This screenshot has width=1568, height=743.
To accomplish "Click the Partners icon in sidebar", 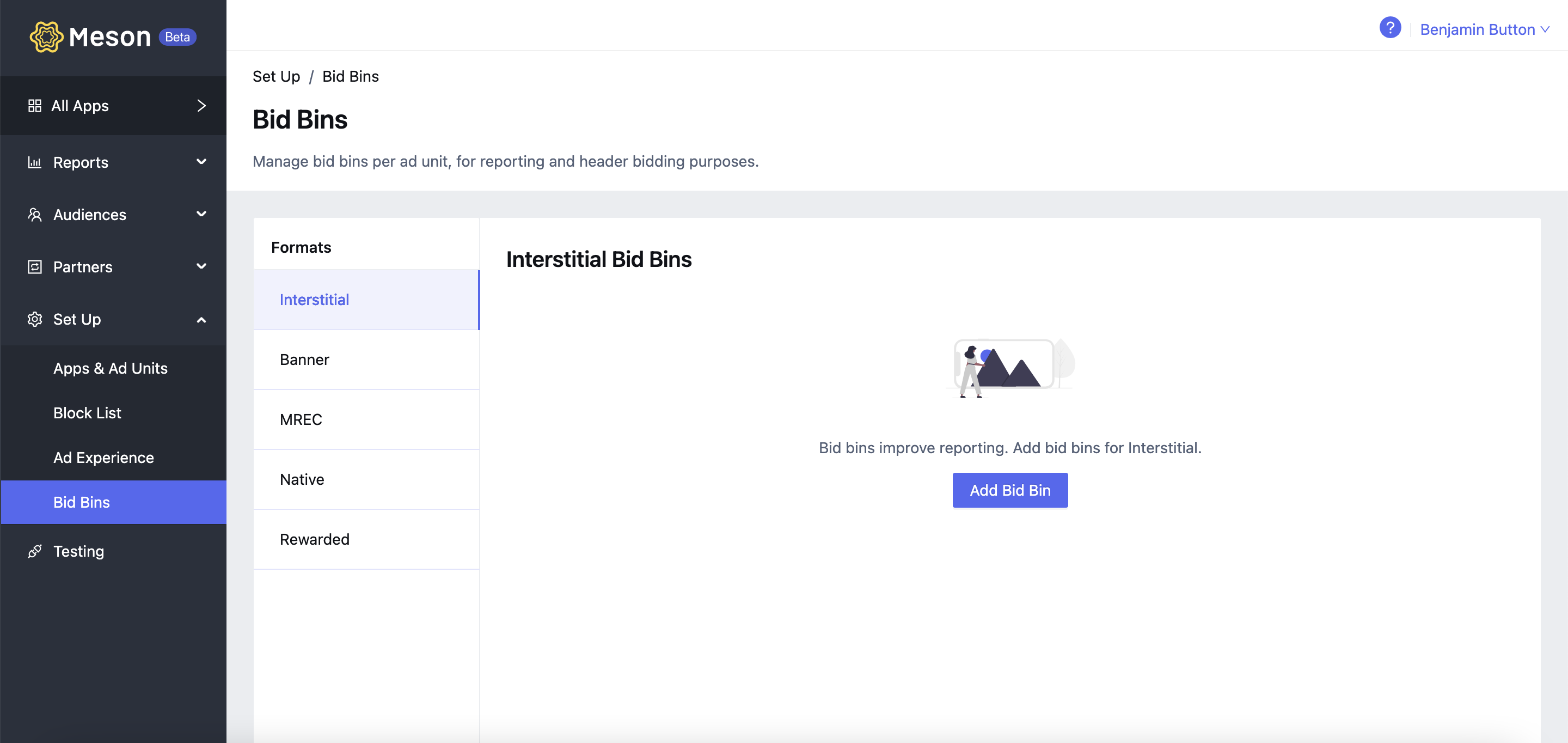I will pos(35,267).
